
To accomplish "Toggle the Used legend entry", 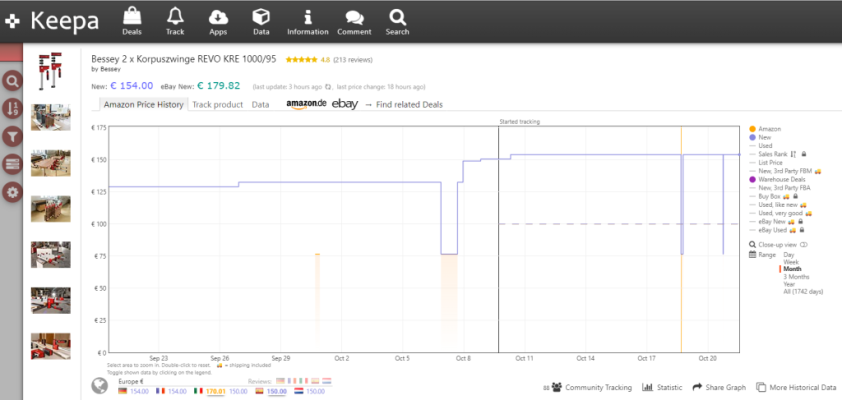I will (x=760, y=146).
